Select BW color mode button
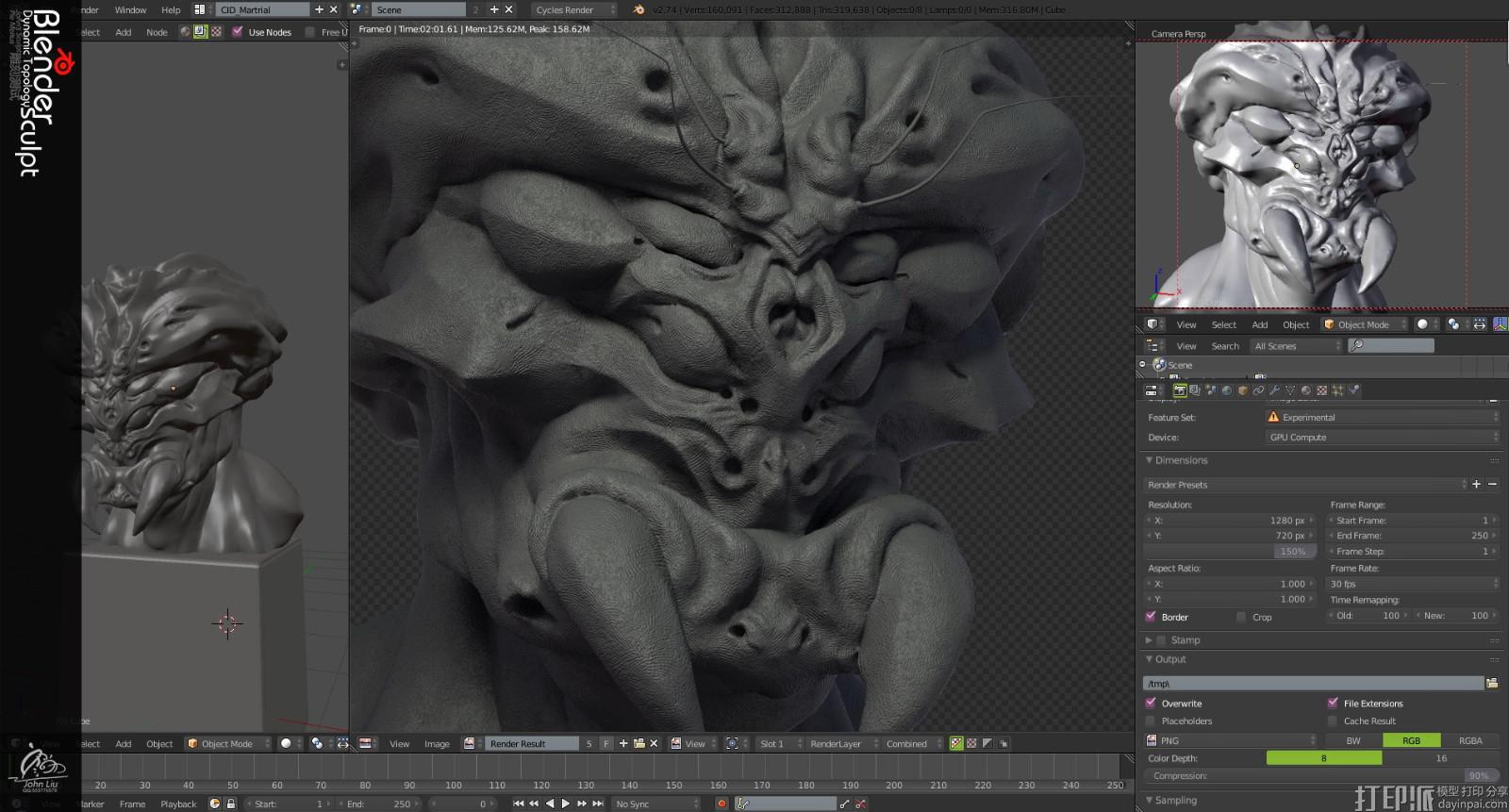This screenshot has width=1509, height=812. pyautogui.click(x=1353, y=741)
